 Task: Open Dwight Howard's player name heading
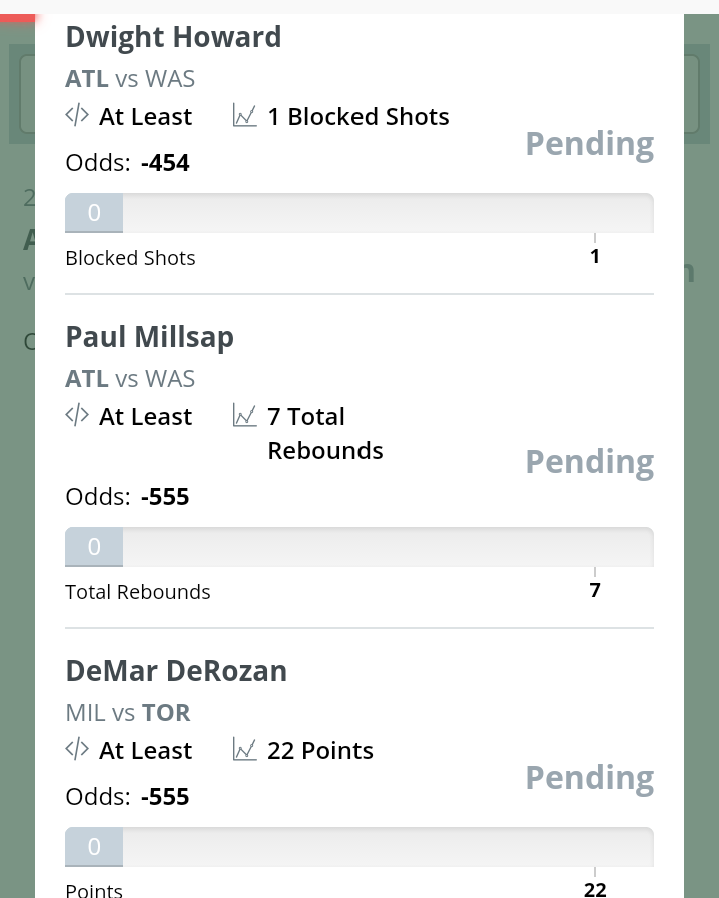173,37
